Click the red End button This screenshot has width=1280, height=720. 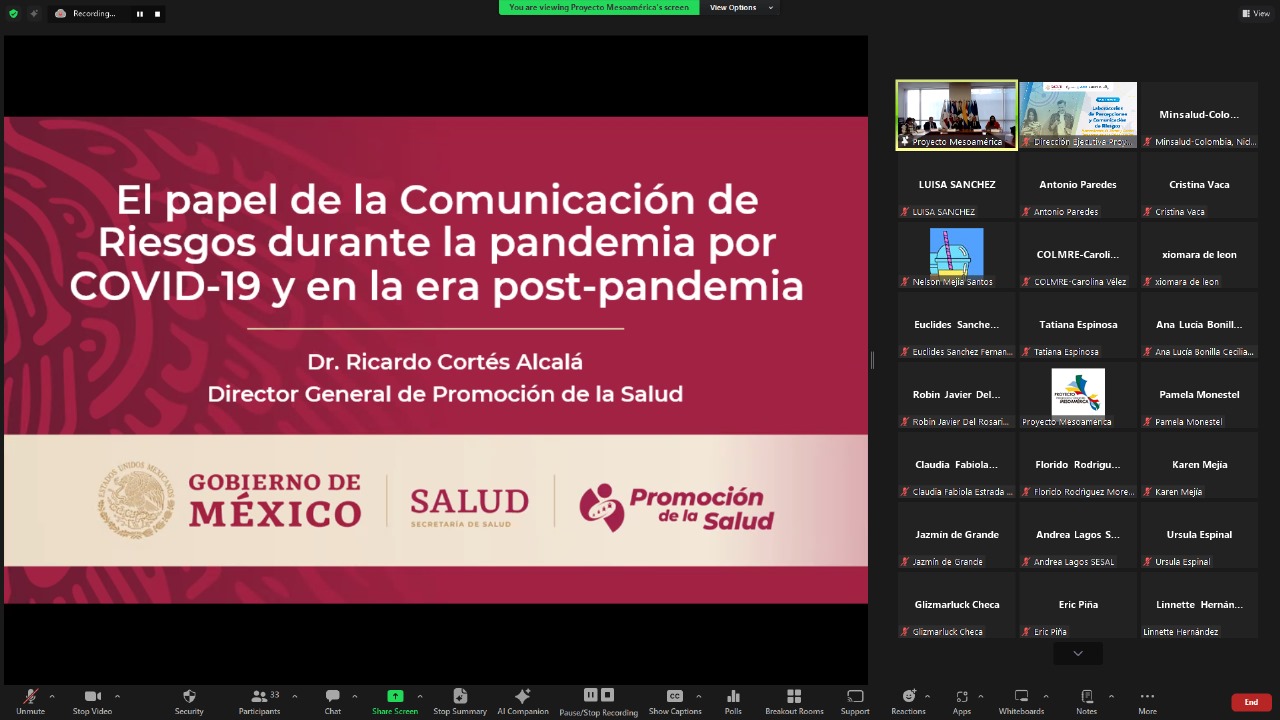1251,703
